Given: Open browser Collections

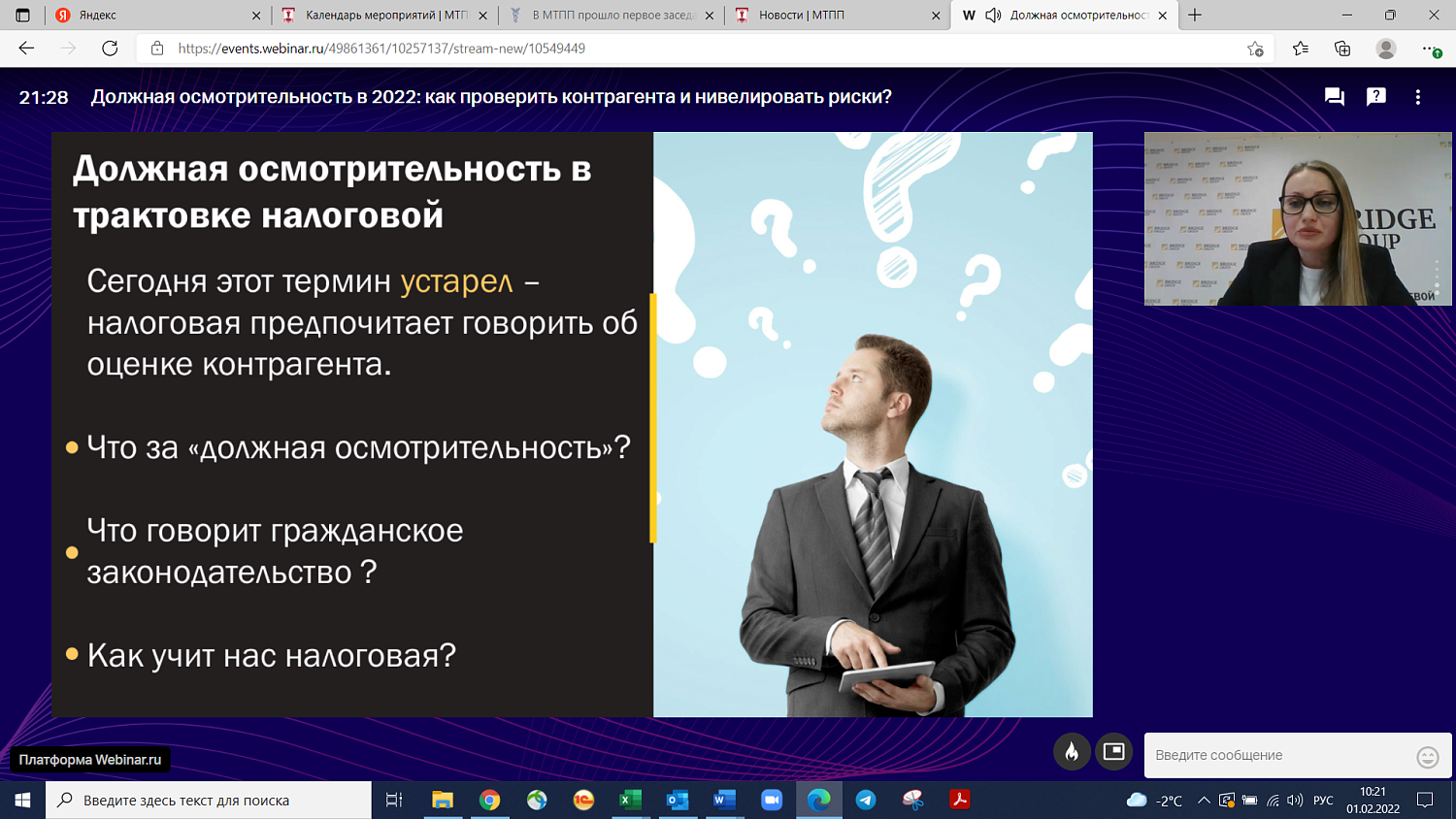Looking at the screenshot, I should (x=1342, y=49).
